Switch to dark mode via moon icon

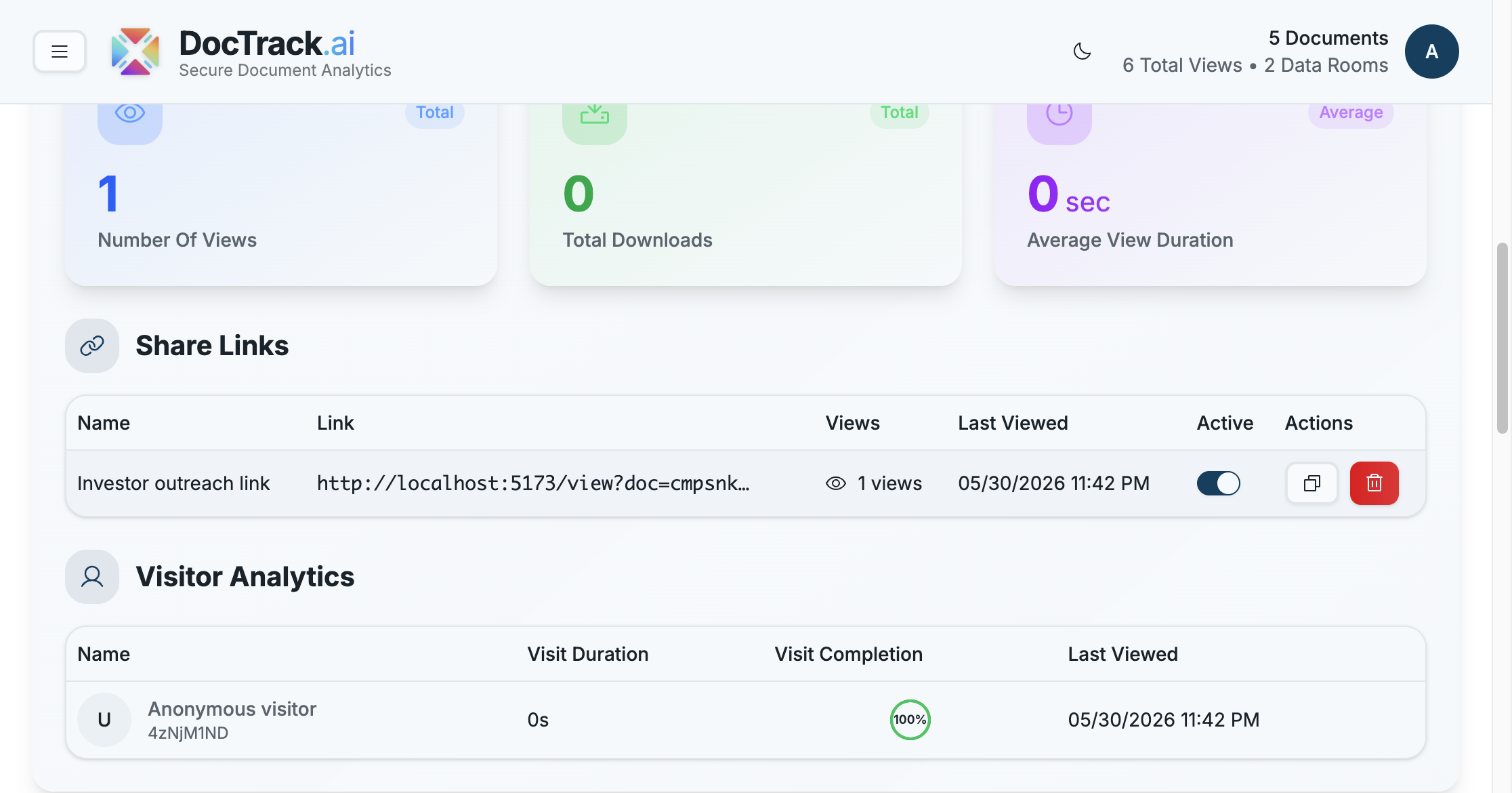1082,52
